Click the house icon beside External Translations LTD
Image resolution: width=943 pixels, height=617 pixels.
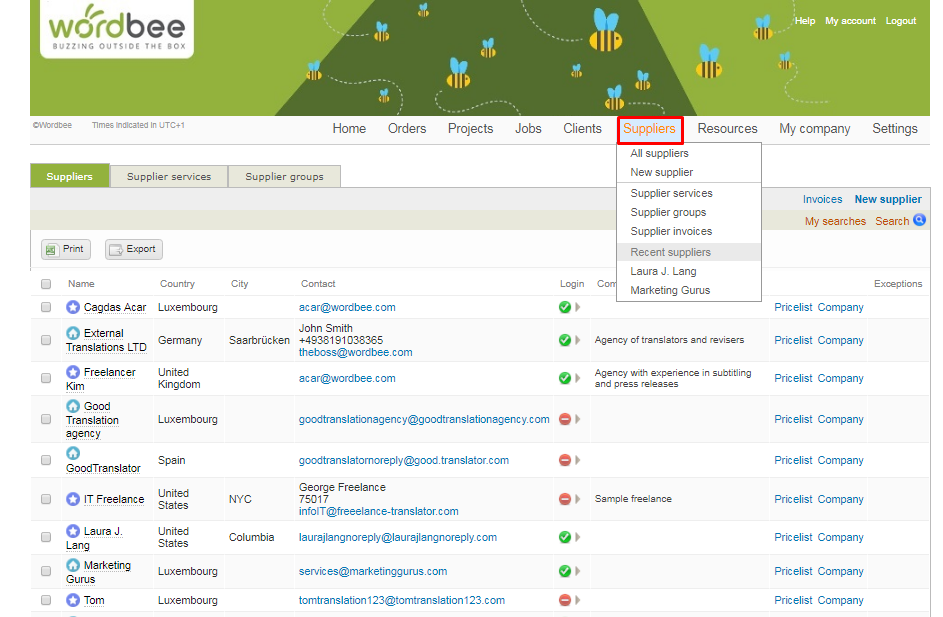[x=73, y=333]
